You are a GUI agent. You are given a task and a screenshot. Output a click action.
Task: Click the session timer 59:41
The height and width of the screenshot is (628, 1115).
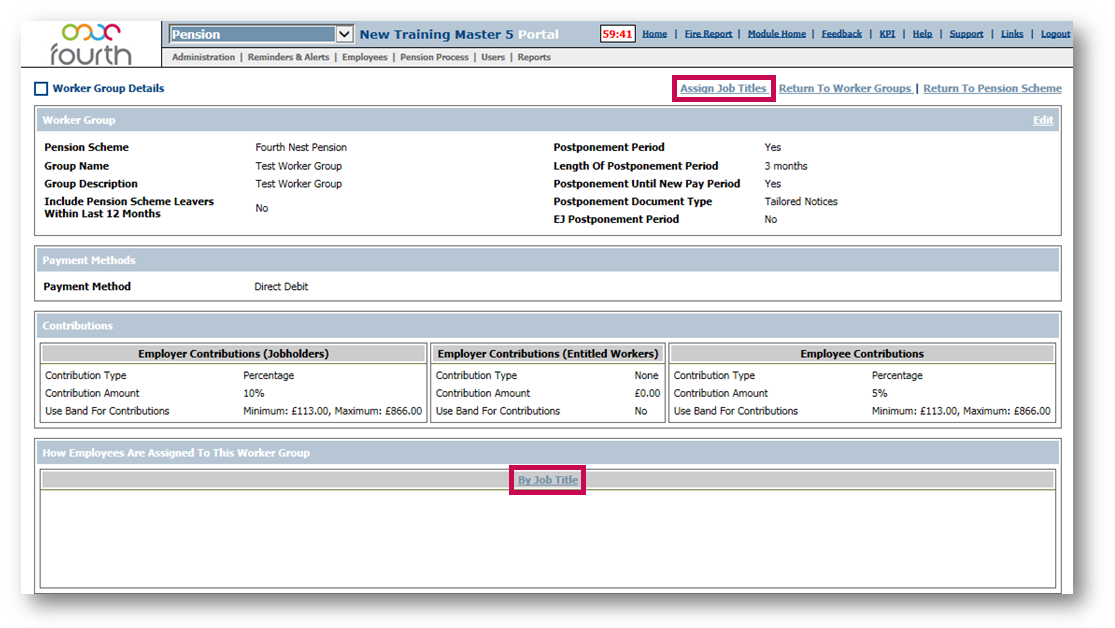click(617, 34)
